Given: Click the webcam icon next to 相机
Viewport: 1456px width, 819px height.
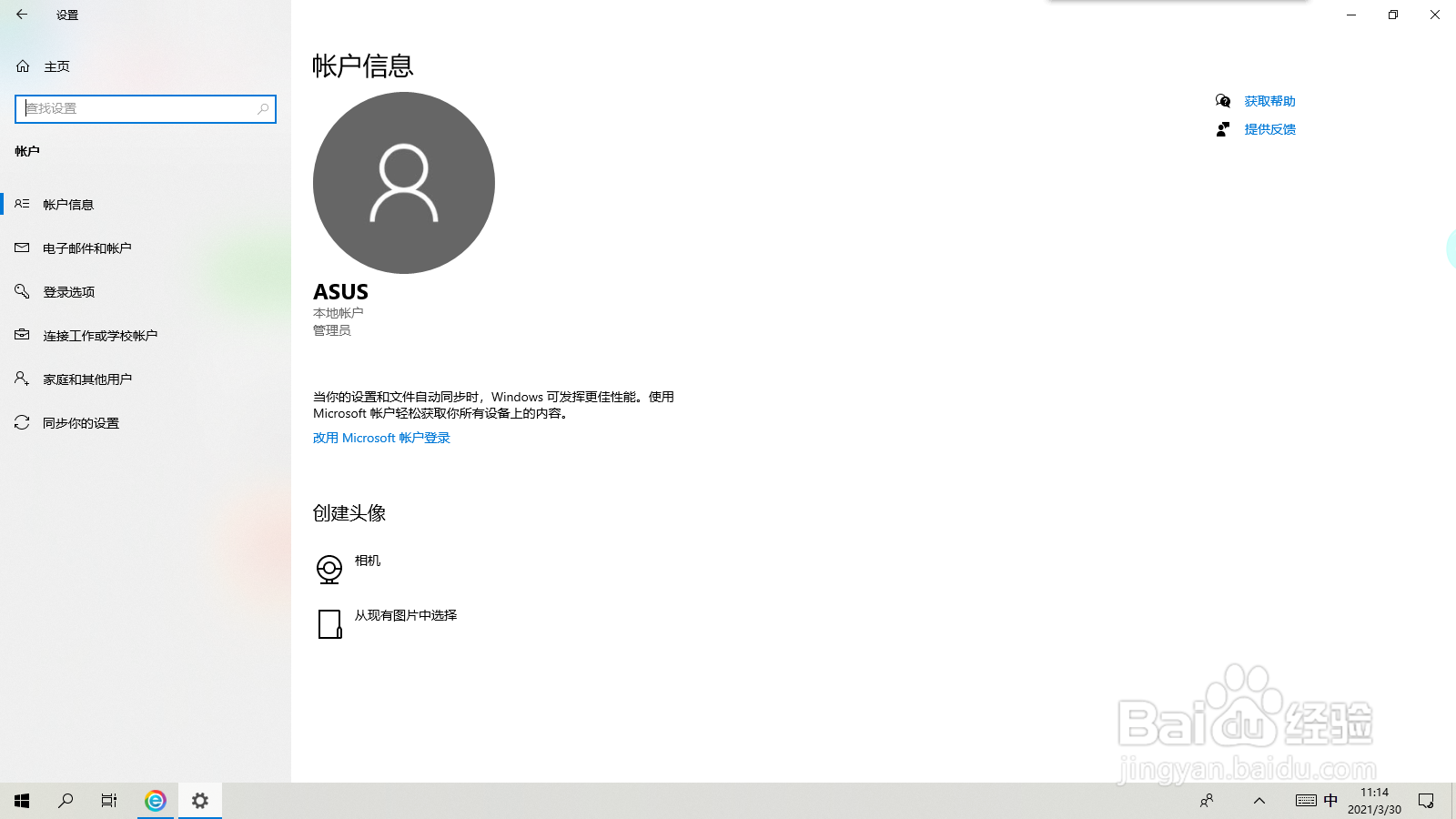Looking at the screenshot, I should (329, 570).
